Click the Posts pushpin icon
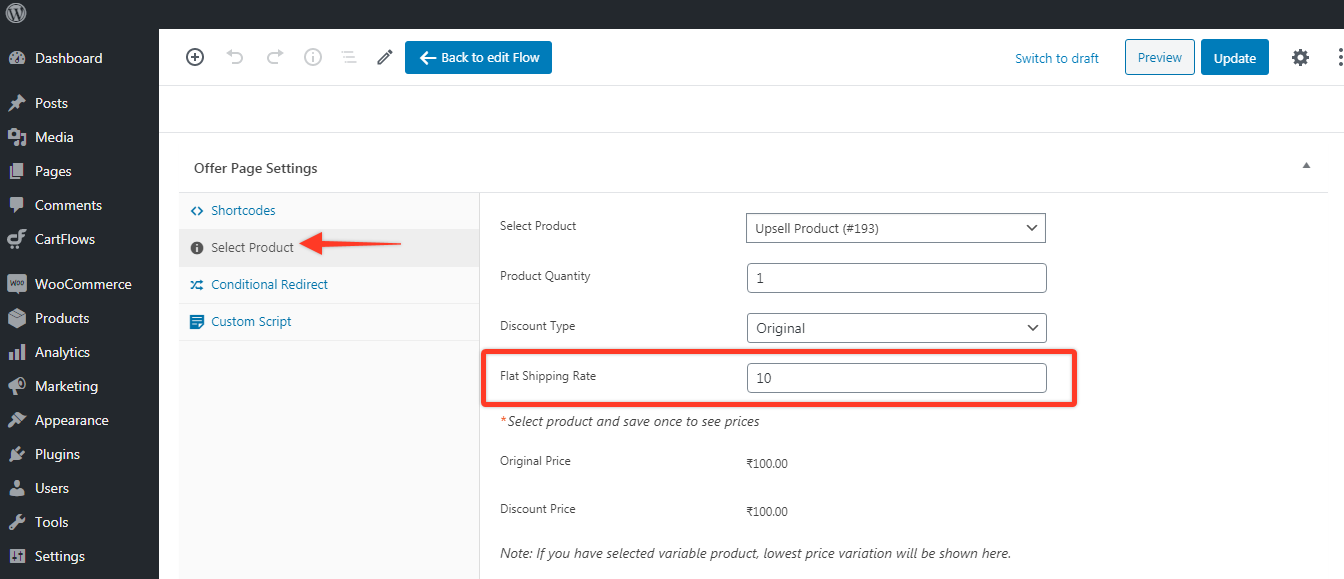The height and width of the screenshot is (579, 1344). (x=16, y=103)
